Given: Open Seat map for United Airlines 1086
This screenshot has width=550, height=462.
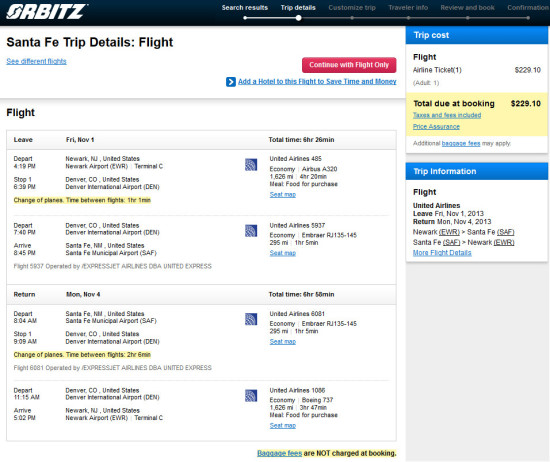Looking at the screenshot, I should (283, 426).
